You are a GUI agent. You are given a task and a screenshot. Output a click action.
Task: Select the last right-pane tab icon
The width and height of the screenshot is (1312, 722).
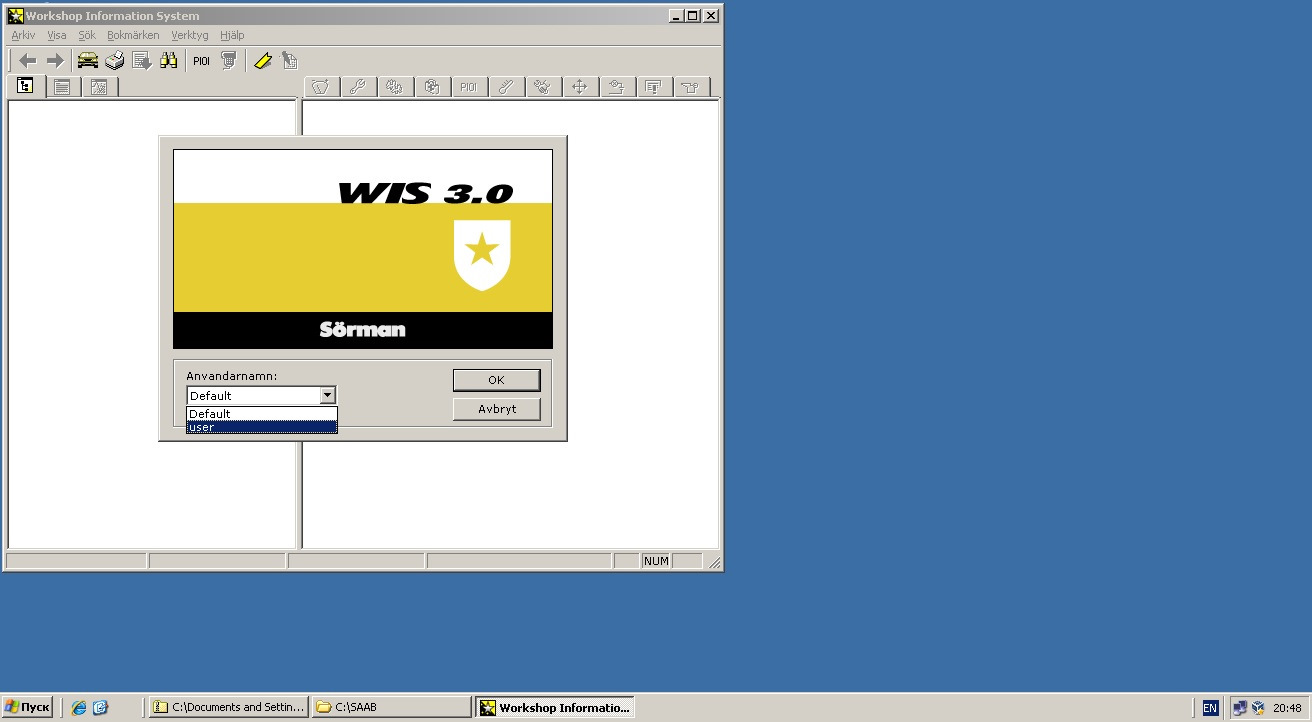690,87
